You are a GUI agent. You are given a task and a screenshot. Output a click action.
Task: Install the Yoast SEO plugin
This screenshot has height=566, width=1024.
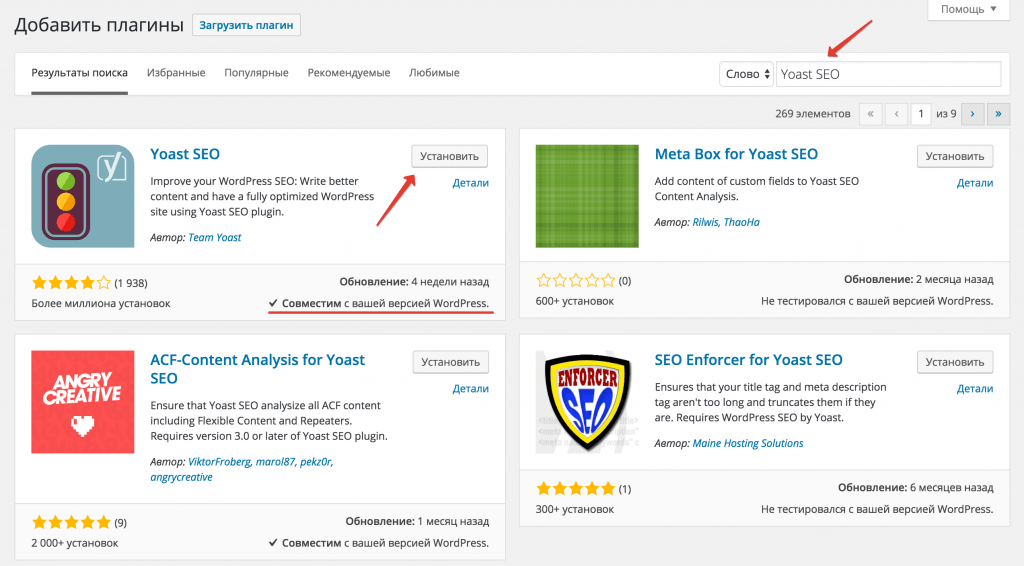coord(449,156)
